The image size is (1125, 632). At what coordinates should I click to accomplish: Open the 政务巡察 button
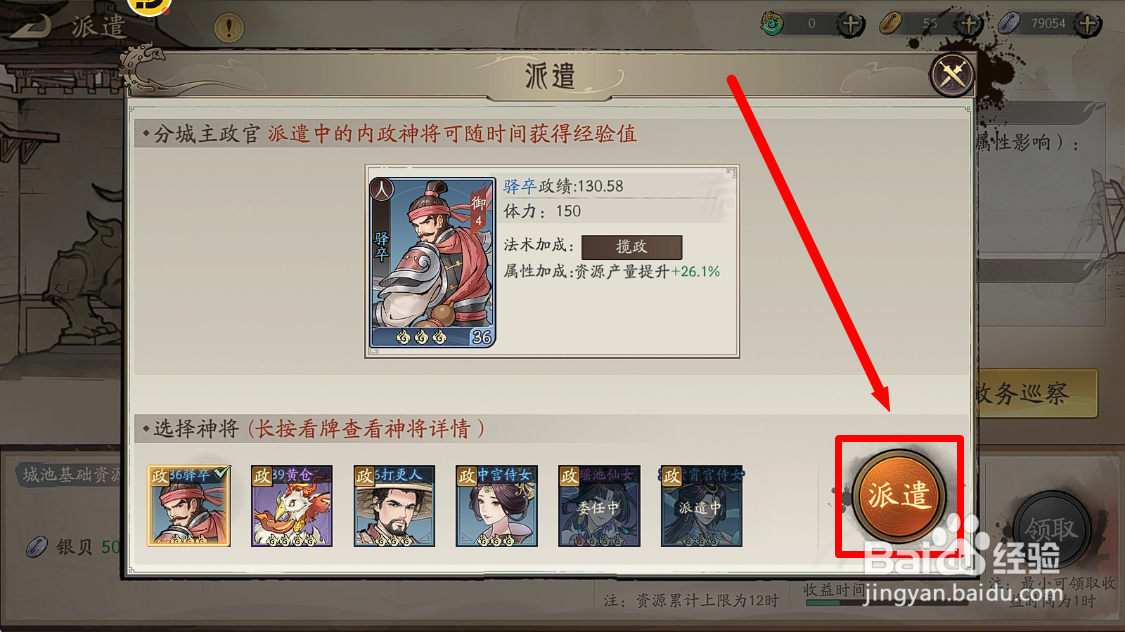click(1036, 393)
